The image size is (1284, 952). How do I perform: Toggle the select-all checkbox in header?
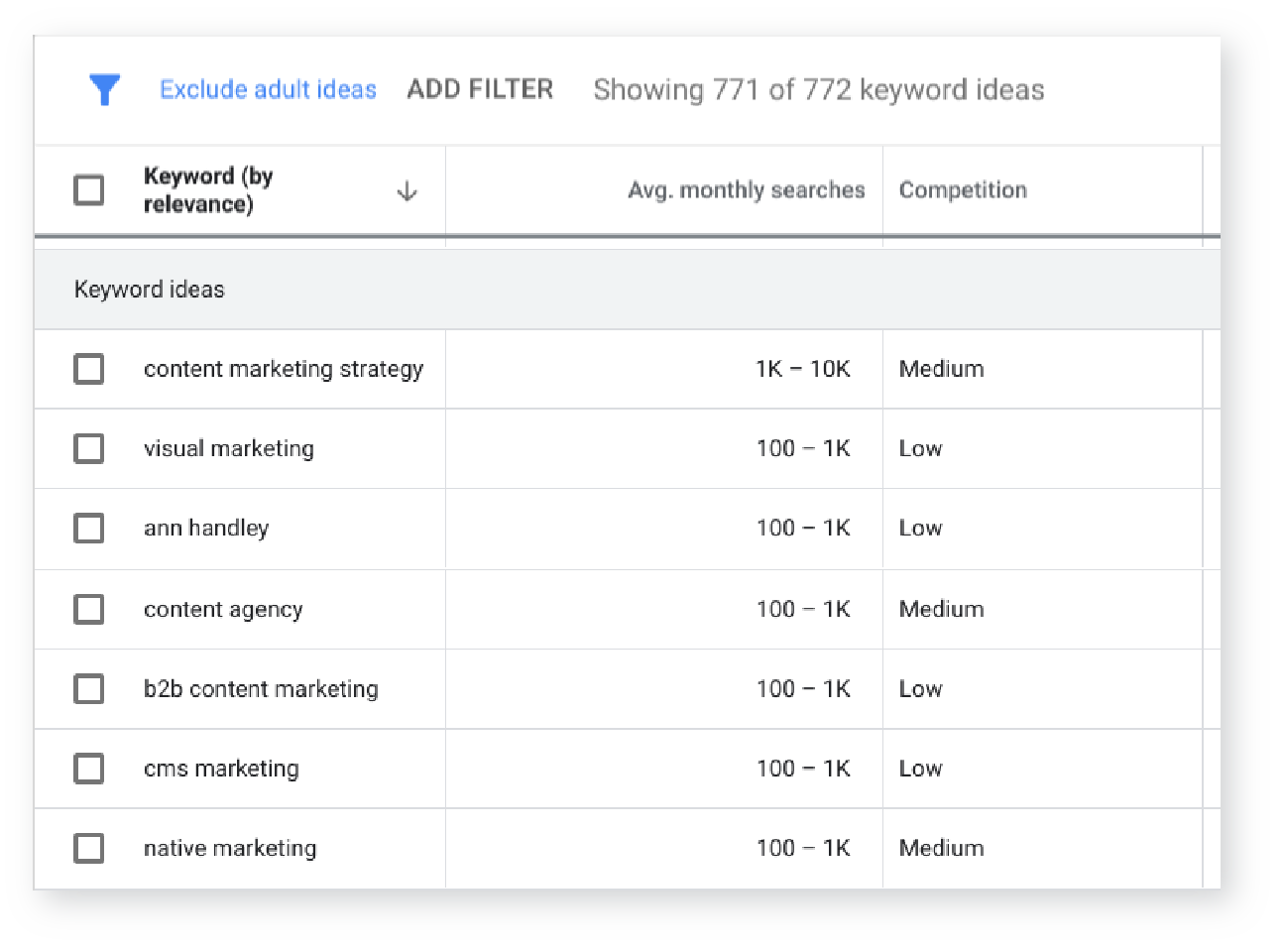pyautogui.click(x=89, y=189)
